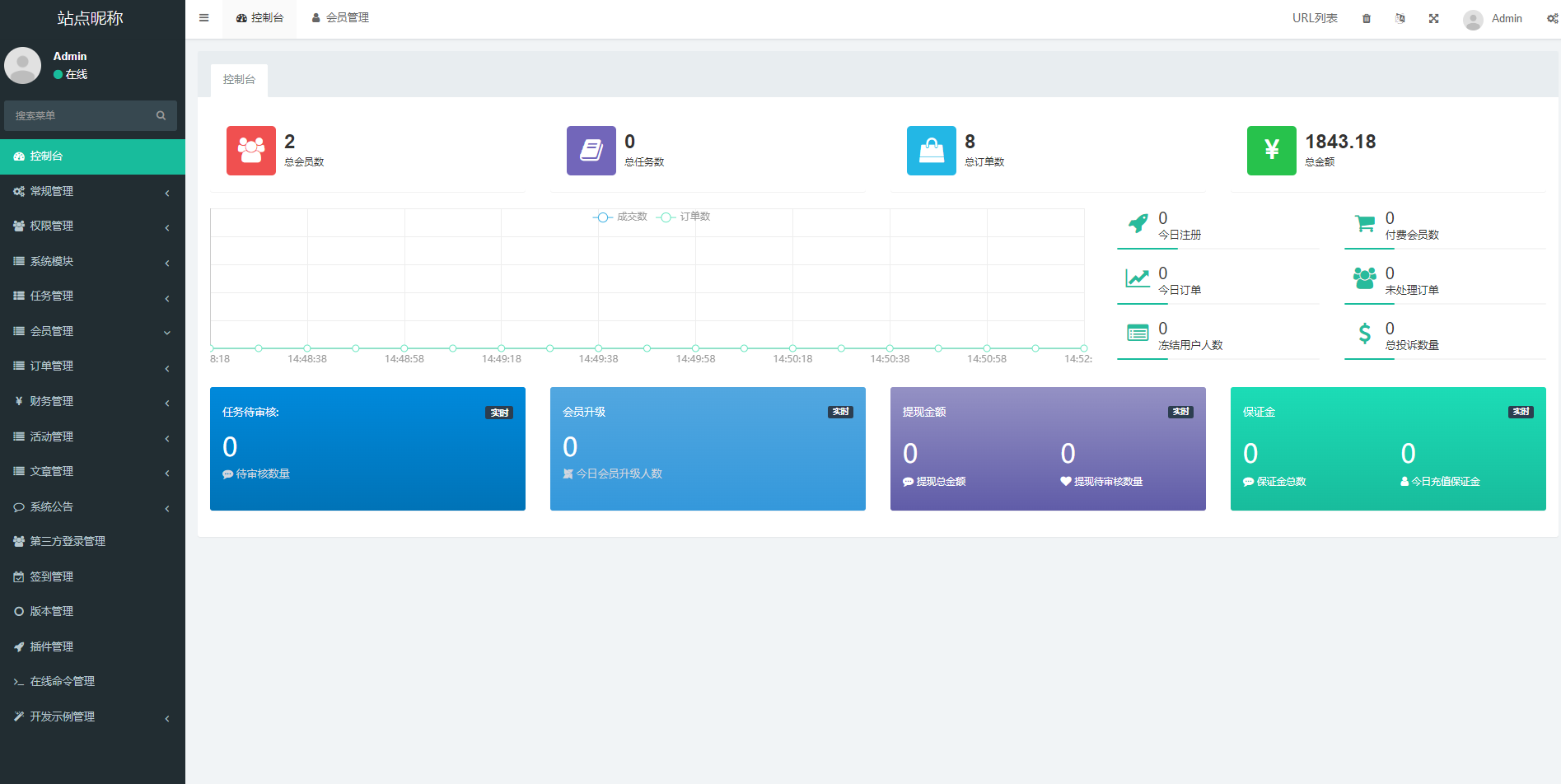Screen dimensions: 1561x784
Task: Click the rocket icon for today's registrations
Action: (1138, 224)
